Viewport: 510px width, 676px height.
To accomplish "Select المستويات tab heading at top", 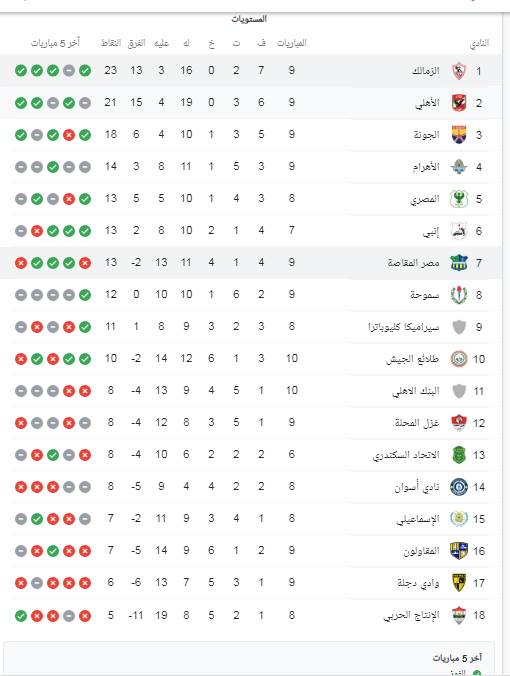I will [x=249, y=19].
